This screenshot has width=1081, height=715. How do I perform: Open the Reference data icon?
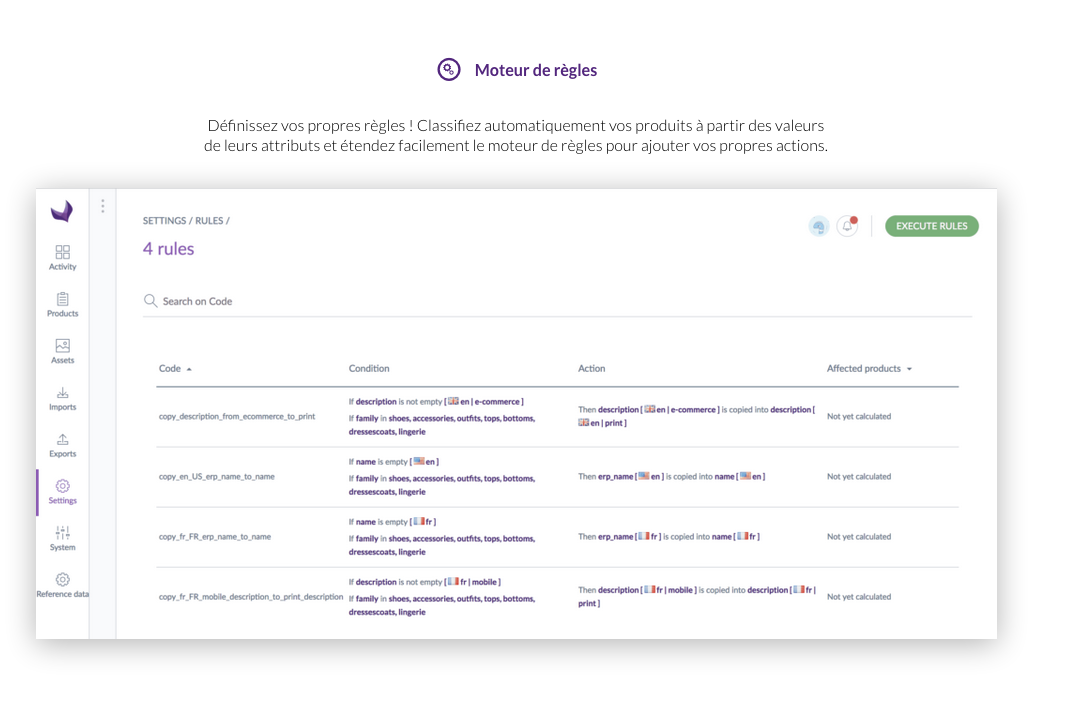62,580
